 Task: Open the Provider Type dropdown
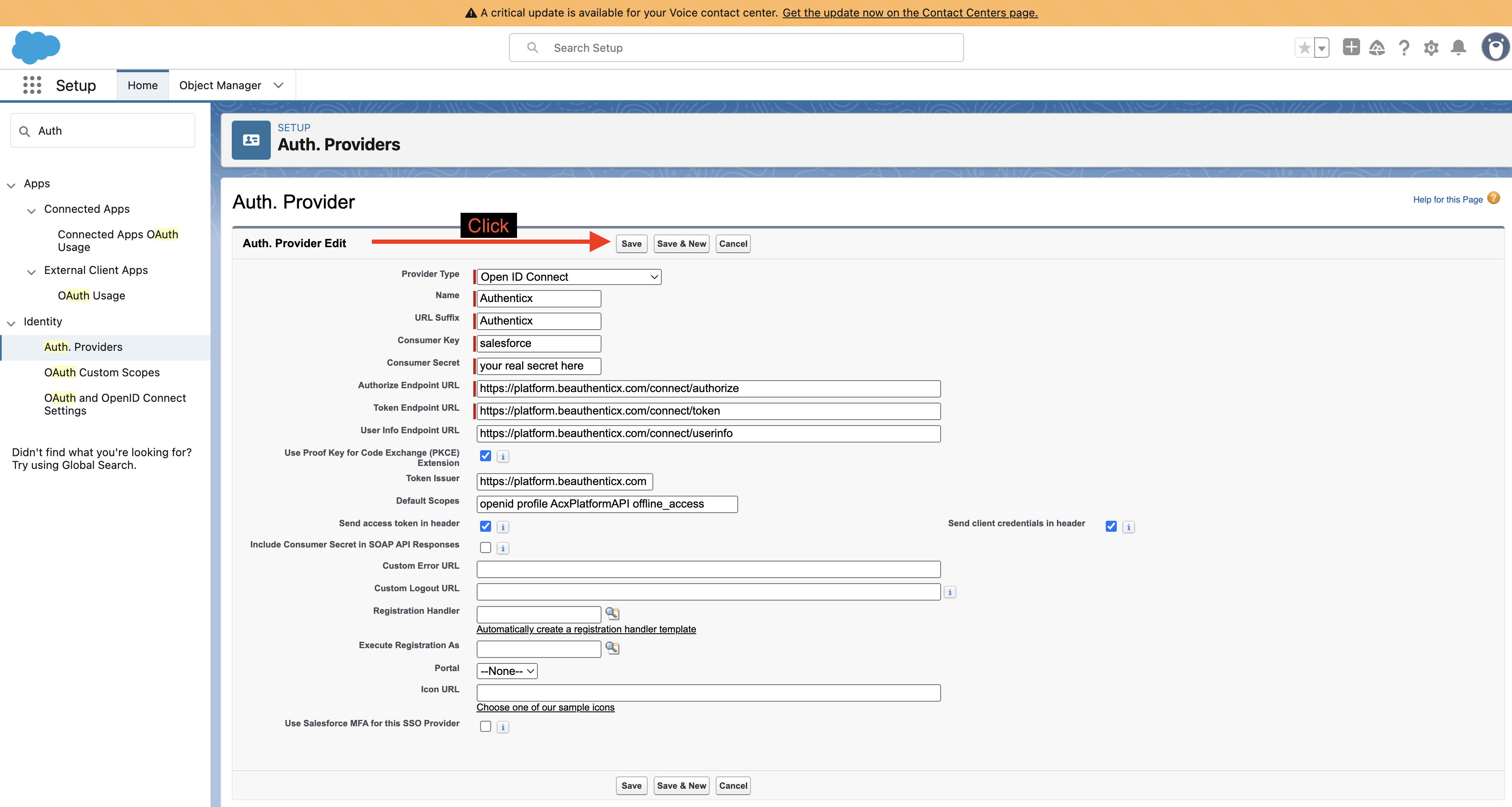click(569, 277)
